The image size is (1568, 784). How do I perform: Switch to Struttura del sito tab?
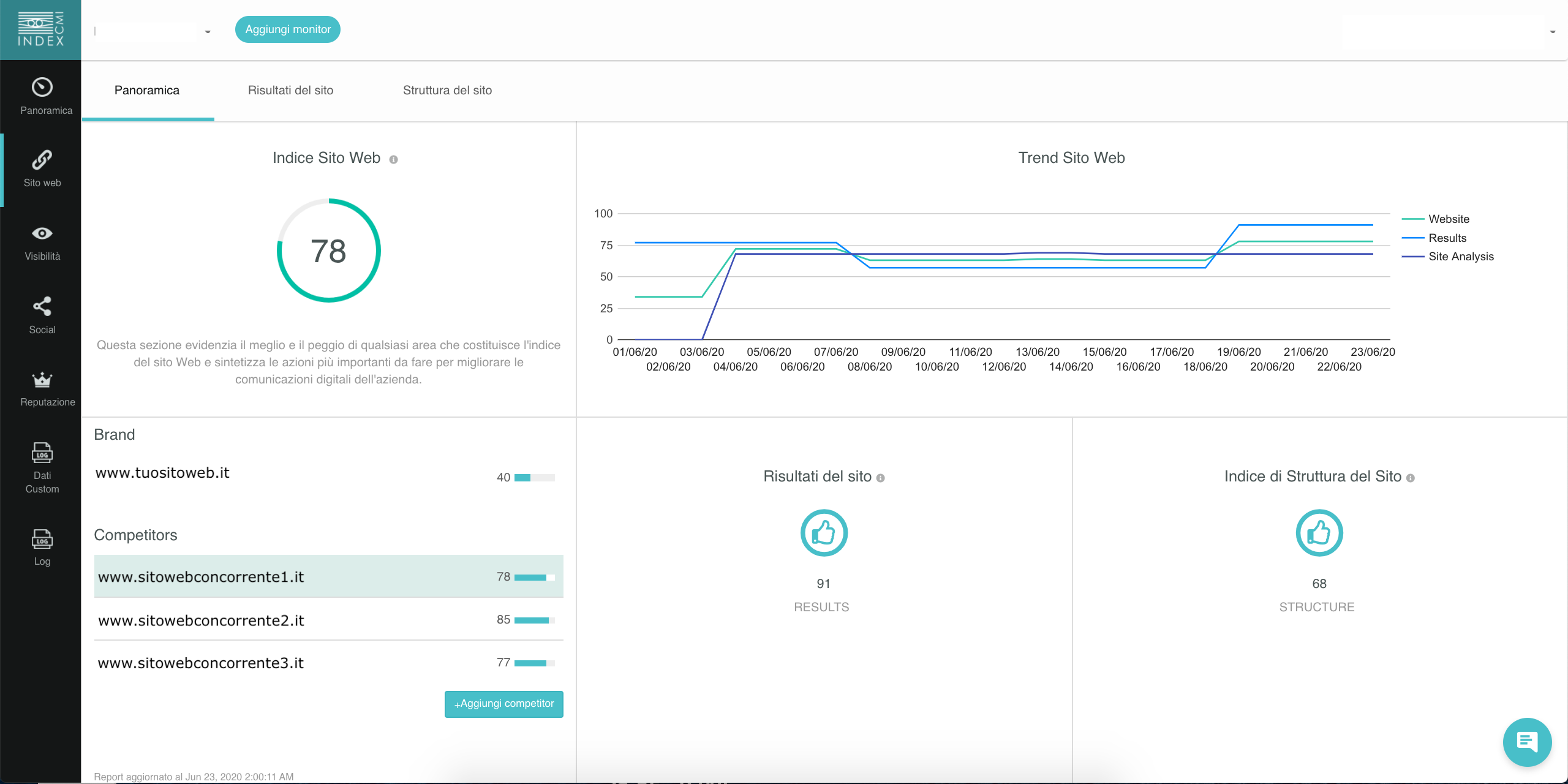point(447,91)
